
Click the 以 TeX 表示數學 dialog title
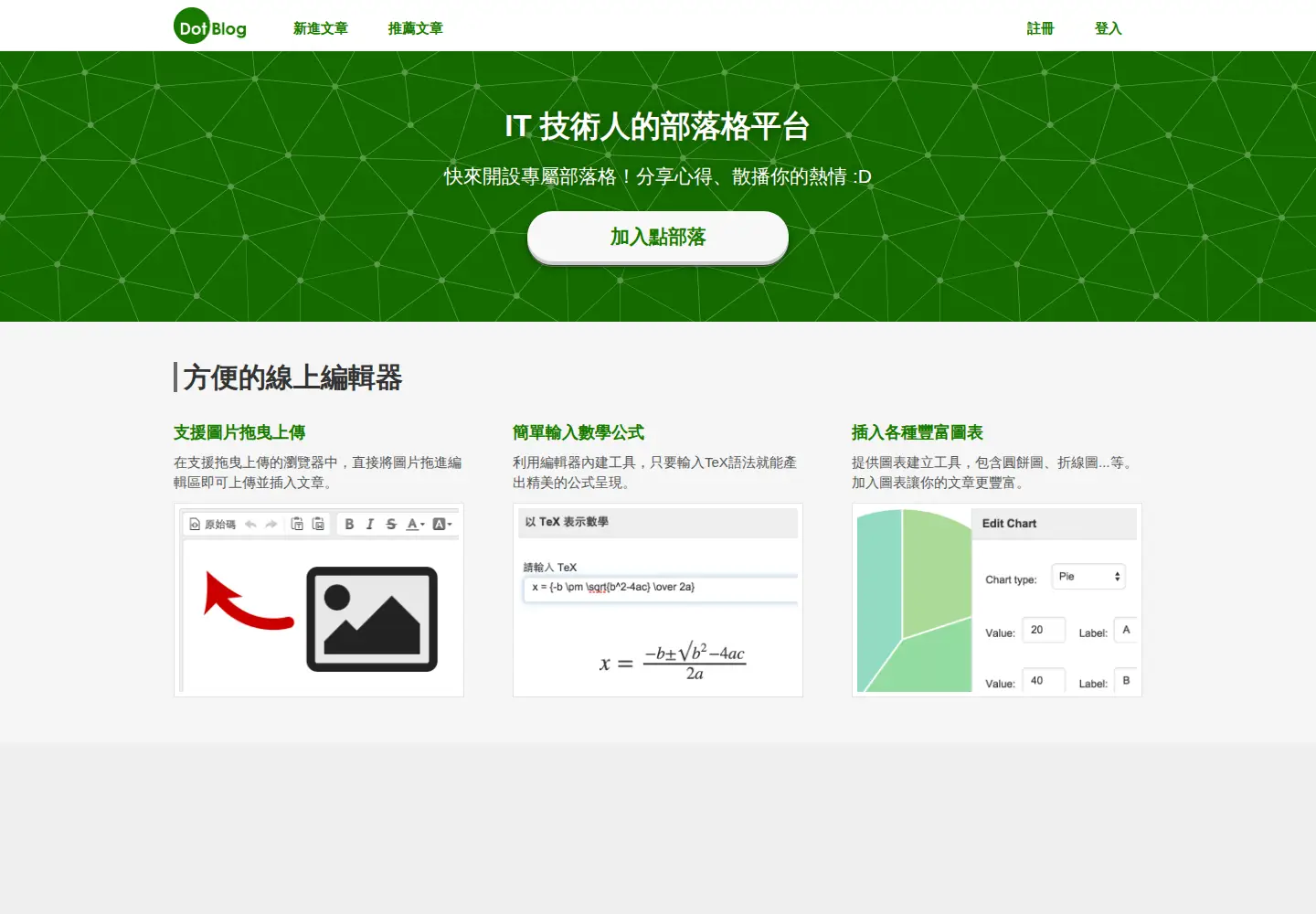[567, 522]
